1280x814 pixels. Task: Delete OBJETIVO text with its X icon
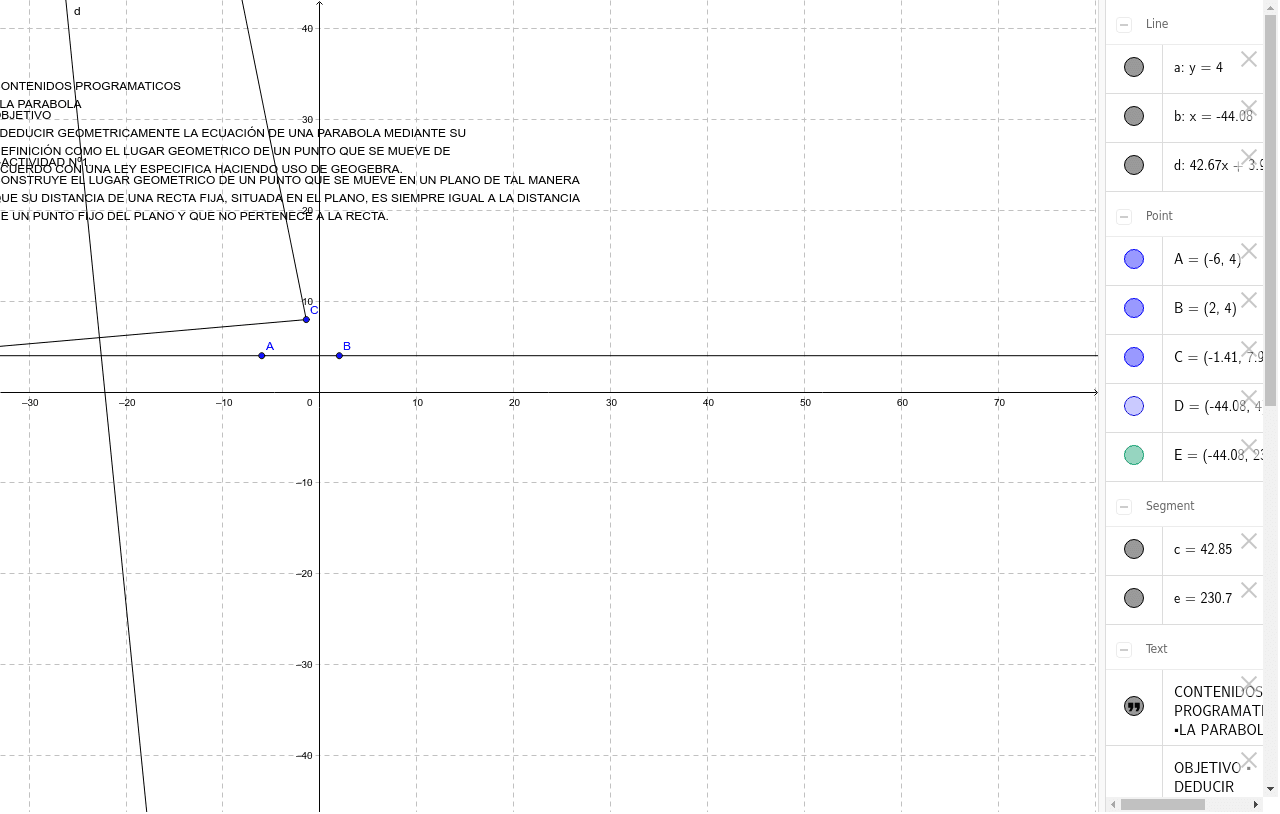tap(1249, 760)
